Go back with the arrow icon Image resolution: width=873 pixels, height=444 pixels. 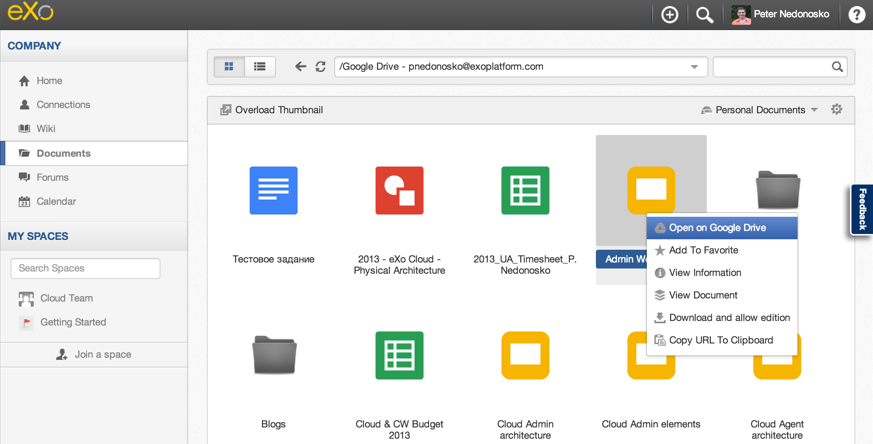[x=301, y=67]
